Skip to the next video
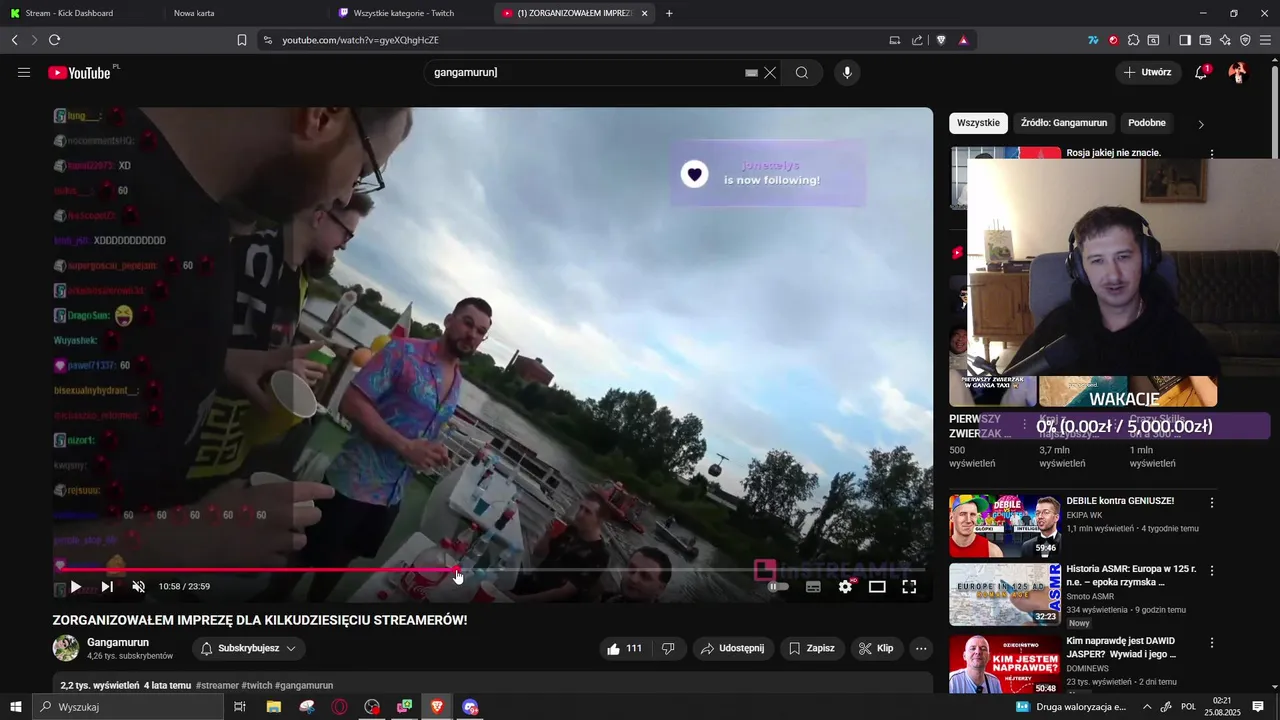The image size is (1280, 720). click(107, 587)
